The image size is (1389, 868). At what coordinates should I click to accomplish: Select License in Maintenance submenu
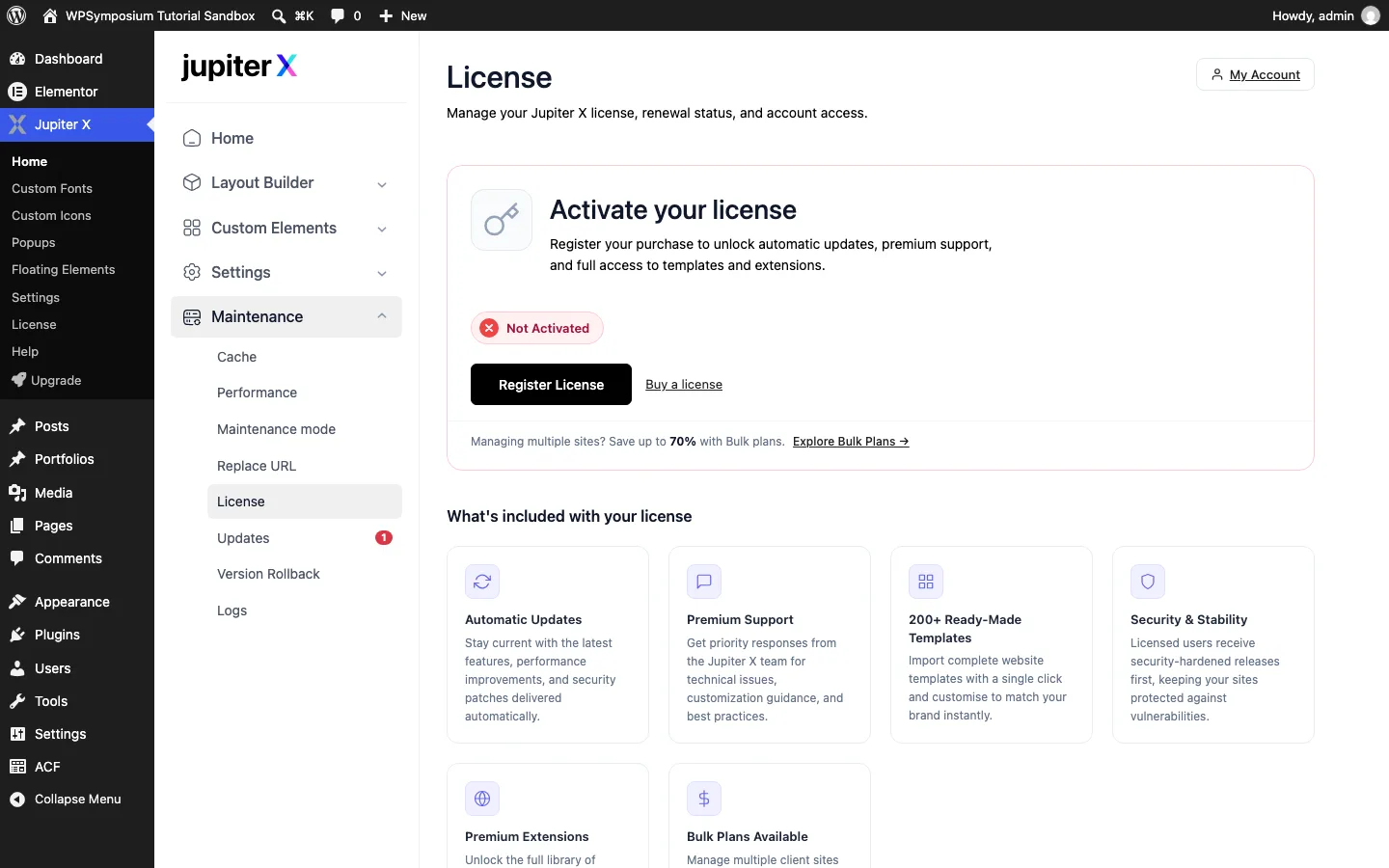pos(305,502)
